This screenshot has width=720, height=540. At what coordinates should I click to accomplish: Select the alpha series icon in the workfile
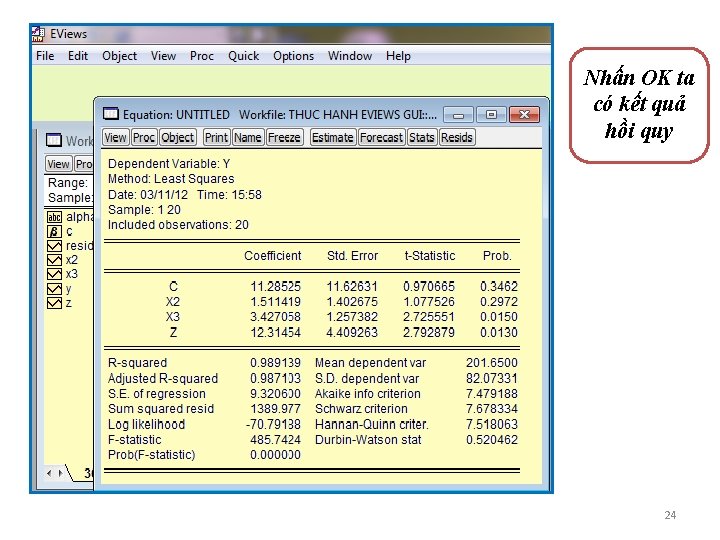pyautogui.click(x=54, y=217)
